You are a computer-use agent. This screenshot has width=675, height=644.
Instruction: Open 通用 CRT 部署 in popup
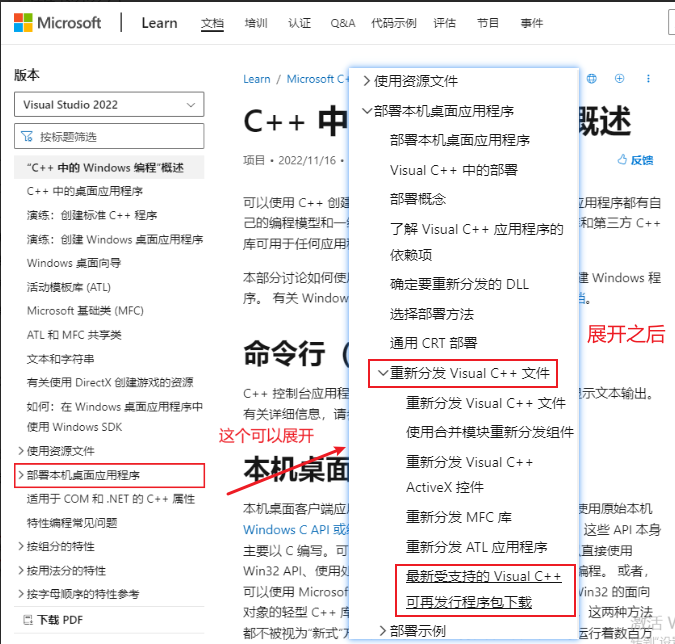[433, 343]
